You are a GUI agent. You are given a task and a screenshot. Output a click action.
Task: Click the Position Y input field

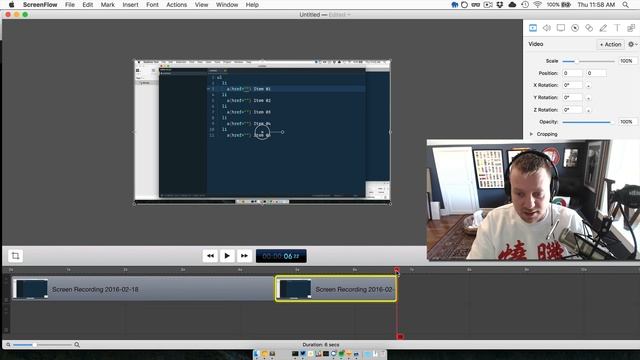click(x=596, y=73)
